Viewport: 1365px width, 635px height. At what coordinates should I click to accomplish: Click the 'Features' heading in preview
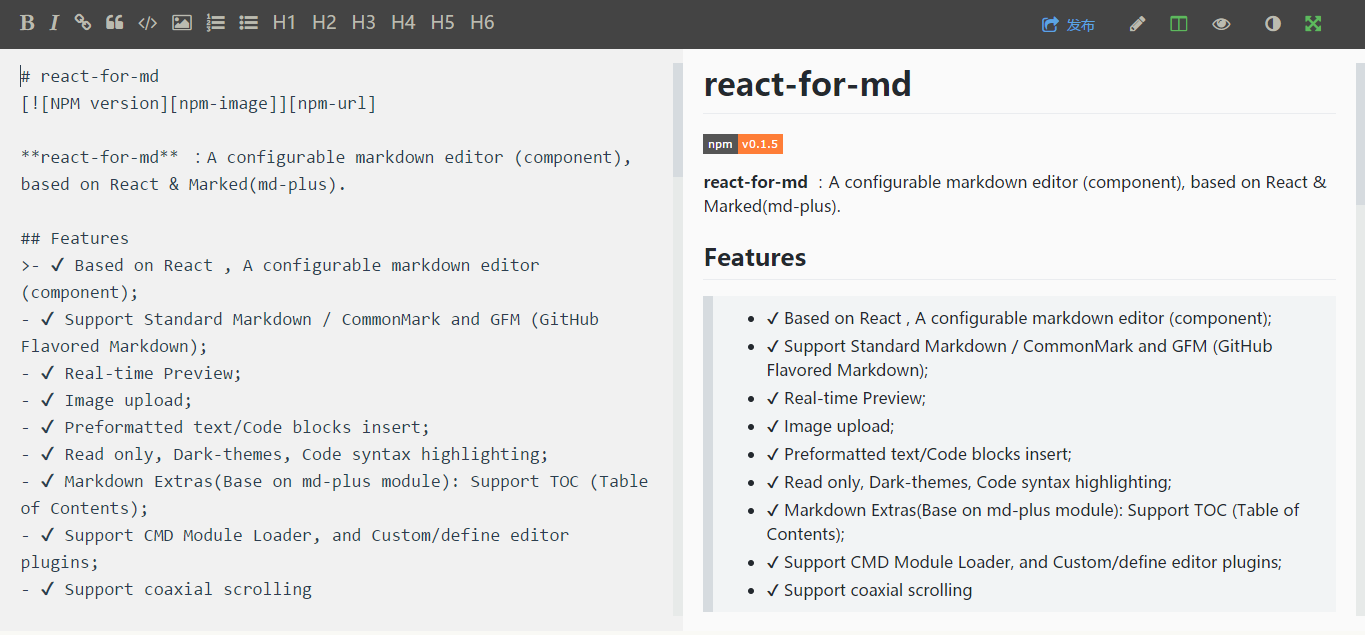755,257
